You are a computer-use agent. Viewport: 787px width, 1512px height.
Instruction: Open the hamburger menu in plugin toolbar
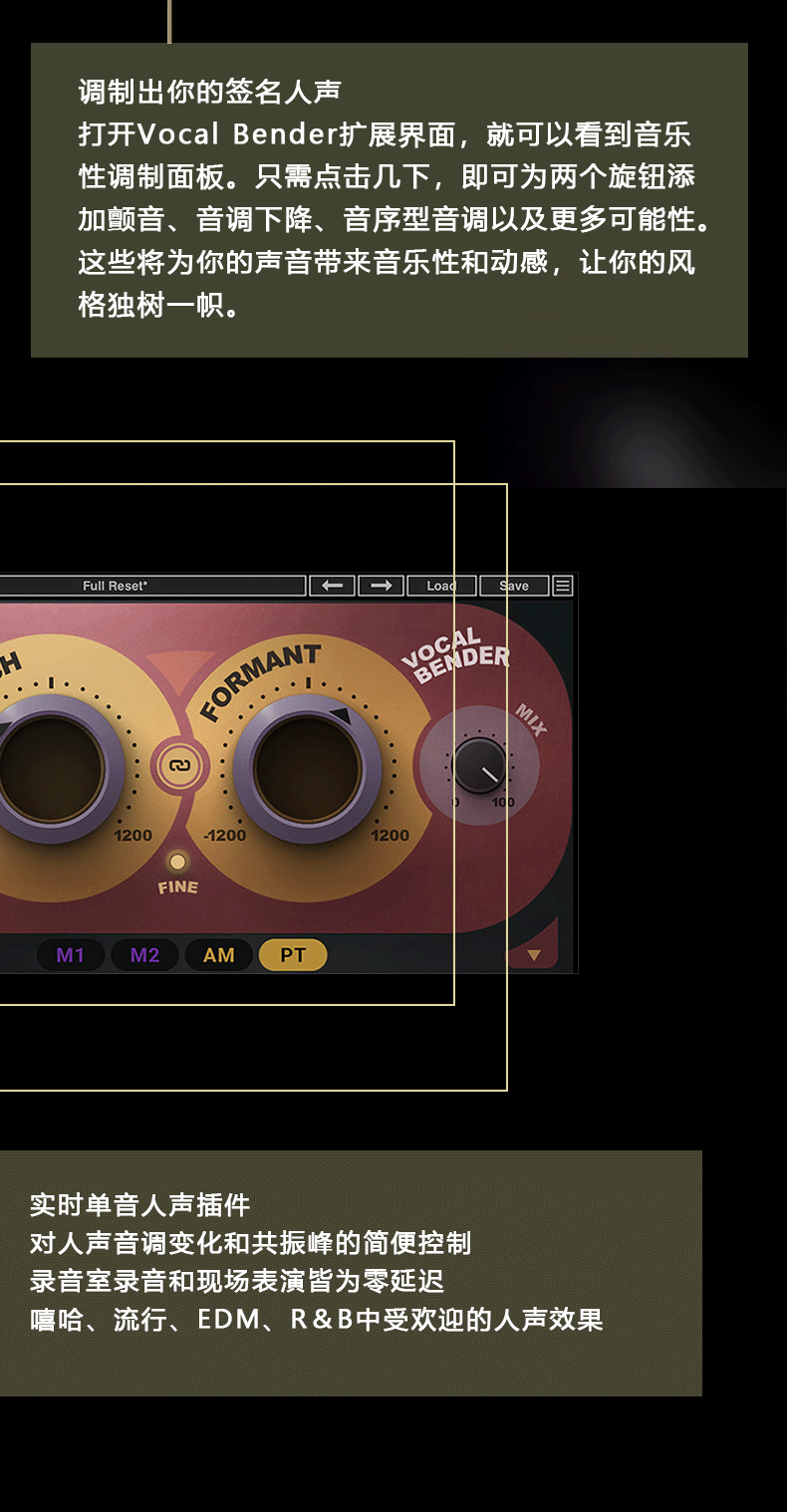tap(563, 586)
